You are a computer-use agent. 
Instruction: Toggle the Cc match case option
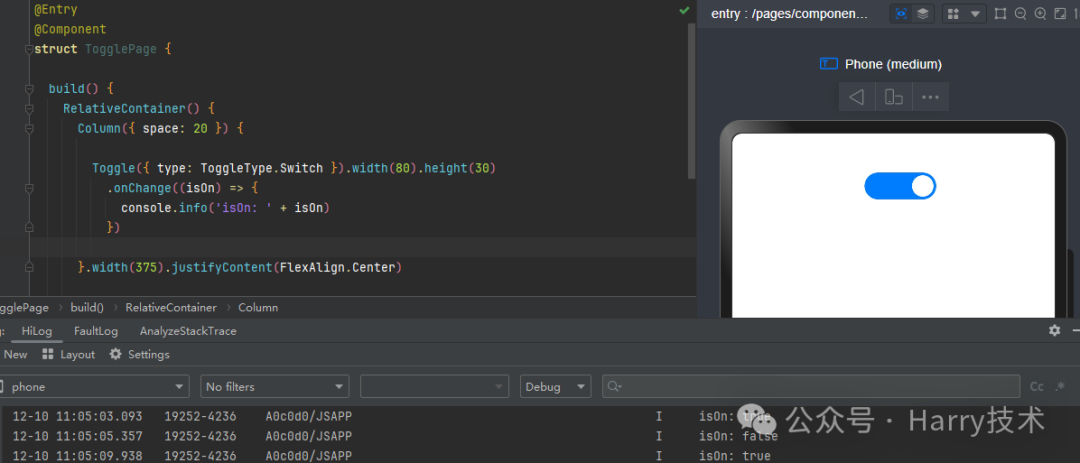click(x=1037, y=387)
